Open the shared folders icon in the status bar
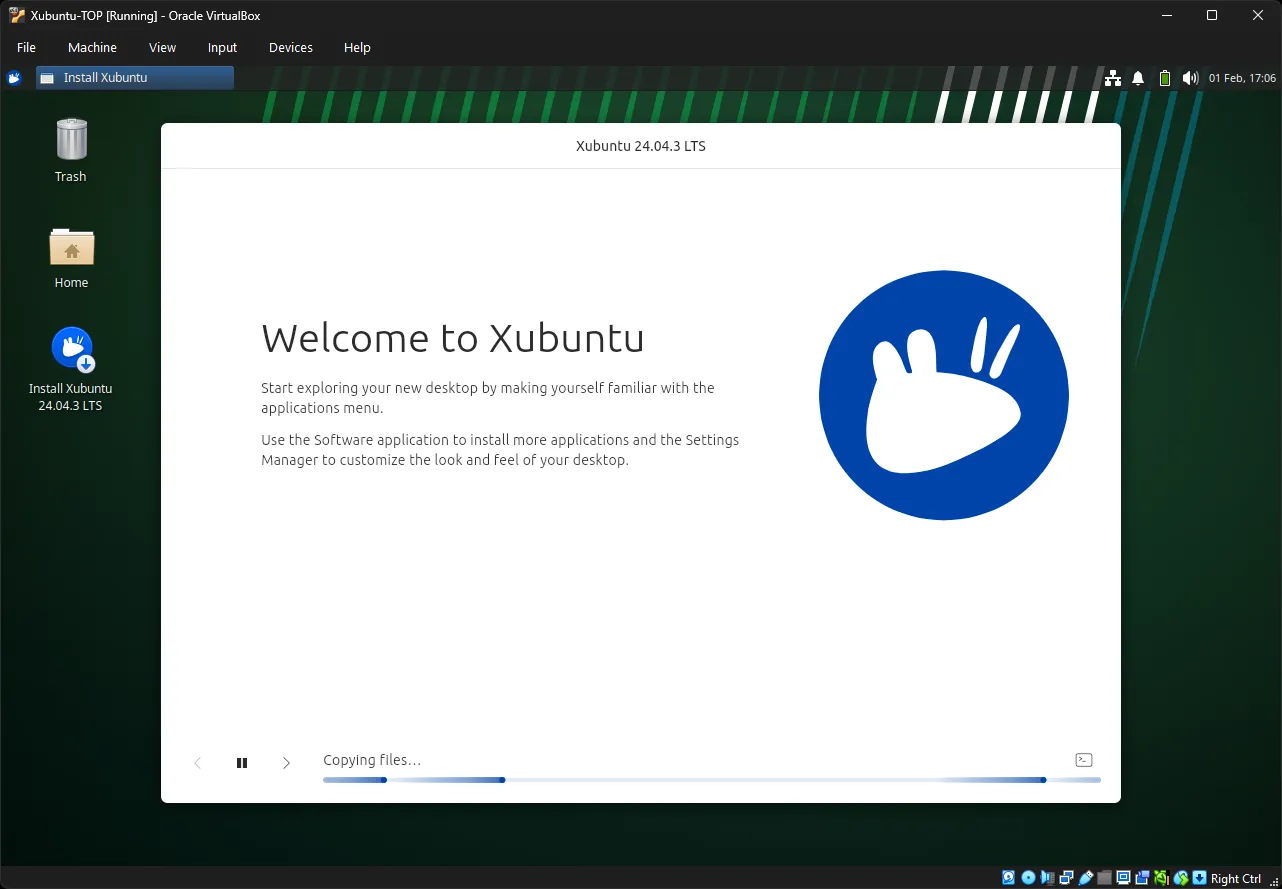The width and height of the screenshot is (1282, 889). (1104, 877)
